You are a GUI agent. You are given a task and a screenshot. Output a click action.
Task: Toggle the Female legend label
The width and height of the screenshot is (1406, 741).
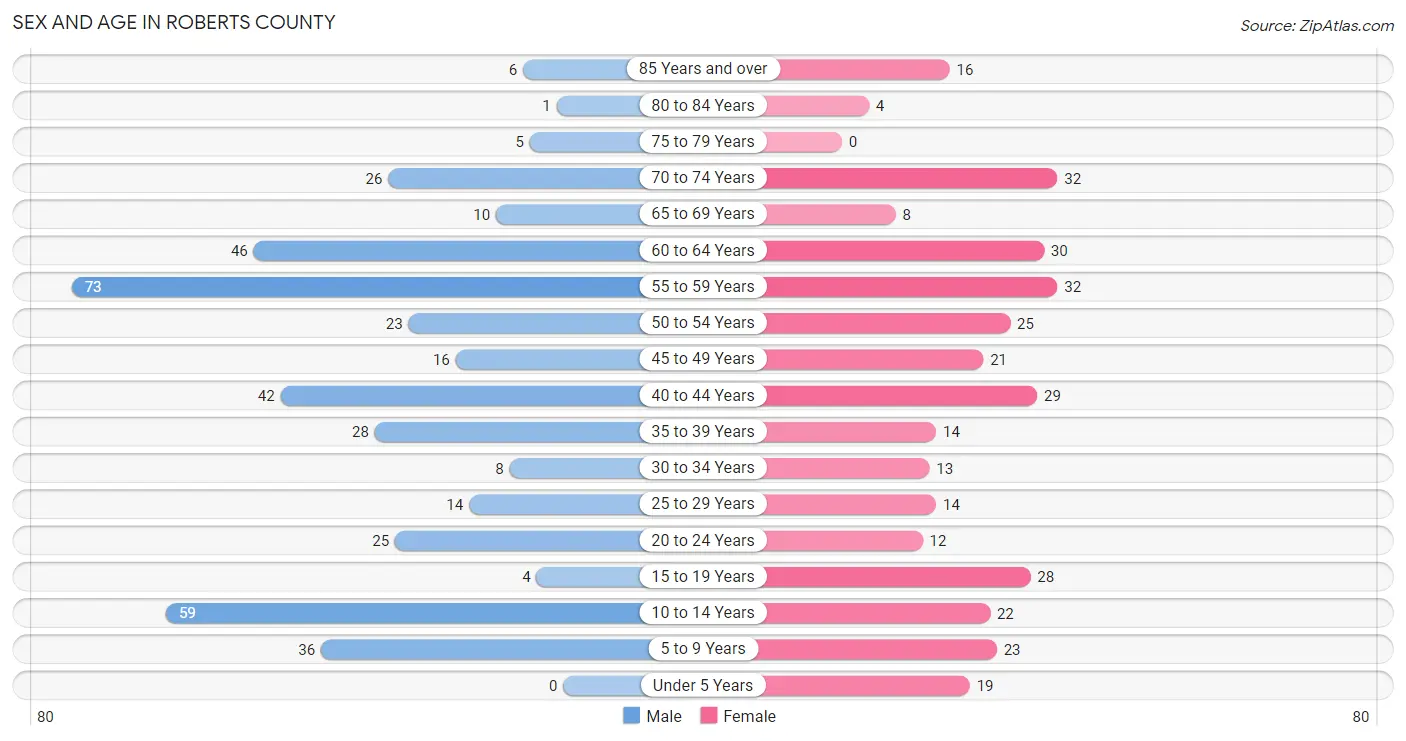pyautogui.click(x=749, y=716)
